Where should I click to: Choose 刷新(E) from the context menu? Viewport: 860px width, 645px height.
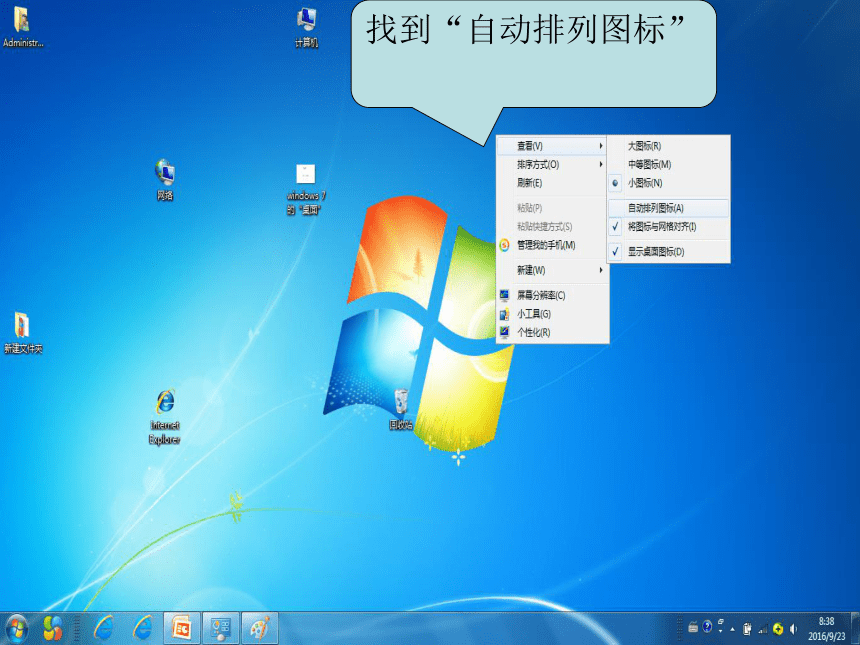552,183
